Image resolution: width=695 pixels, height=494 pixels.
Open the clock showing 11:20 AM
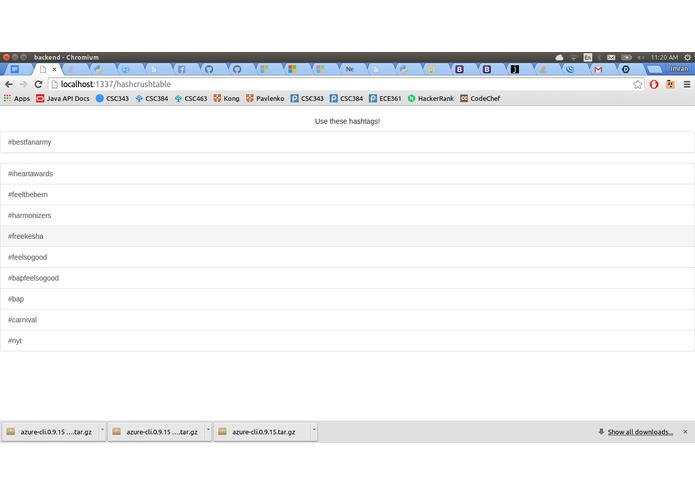[x=664, y=57]
